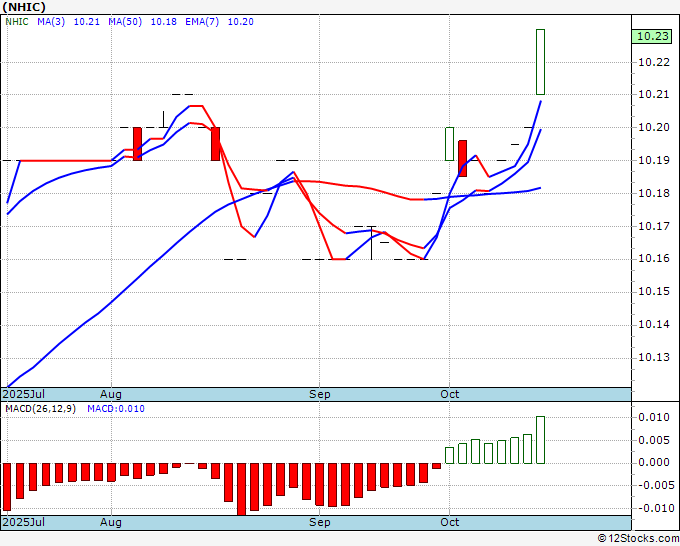Click the 0.005 MACD axis label
680x546 pixels.
point(654,441)
